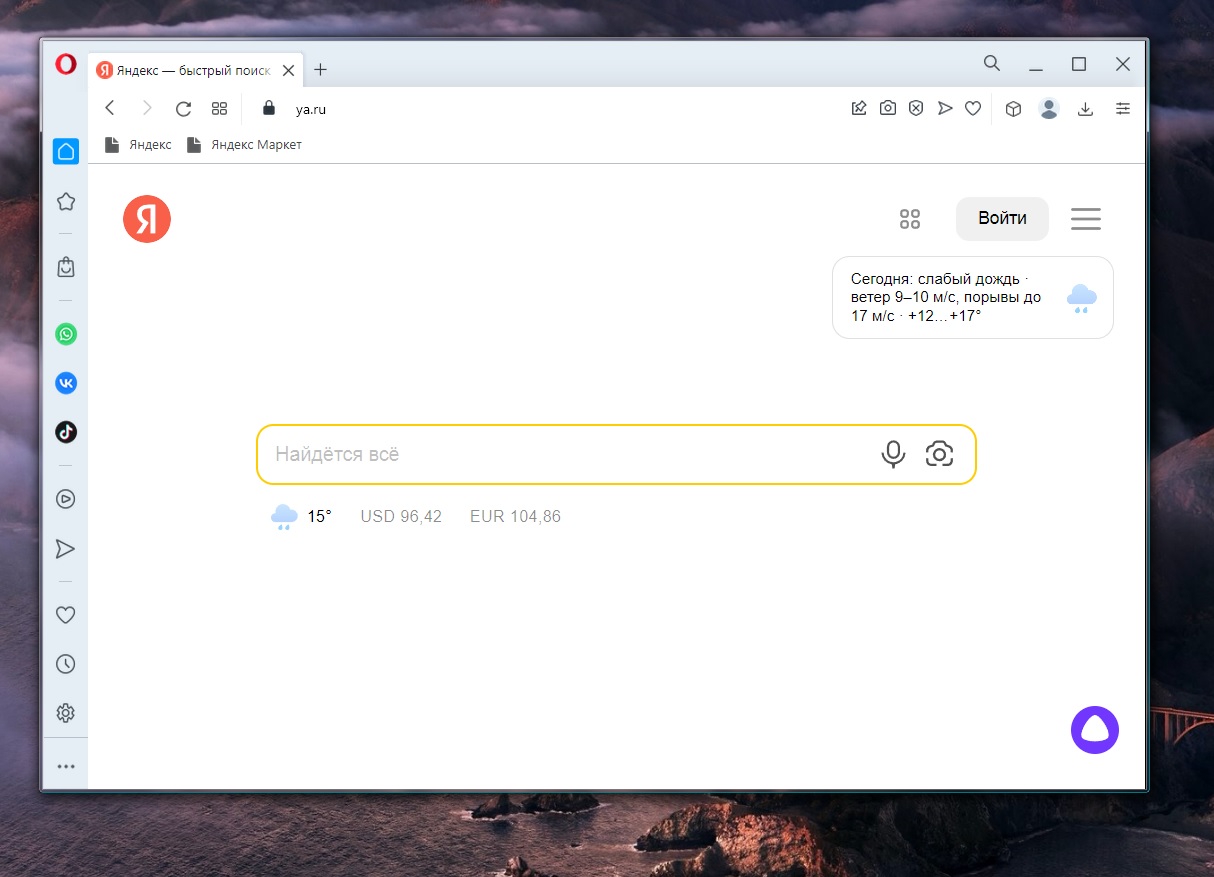Open the Yandex services grid icon
The height and width of the screenshot is (877, 1214).
910,219
